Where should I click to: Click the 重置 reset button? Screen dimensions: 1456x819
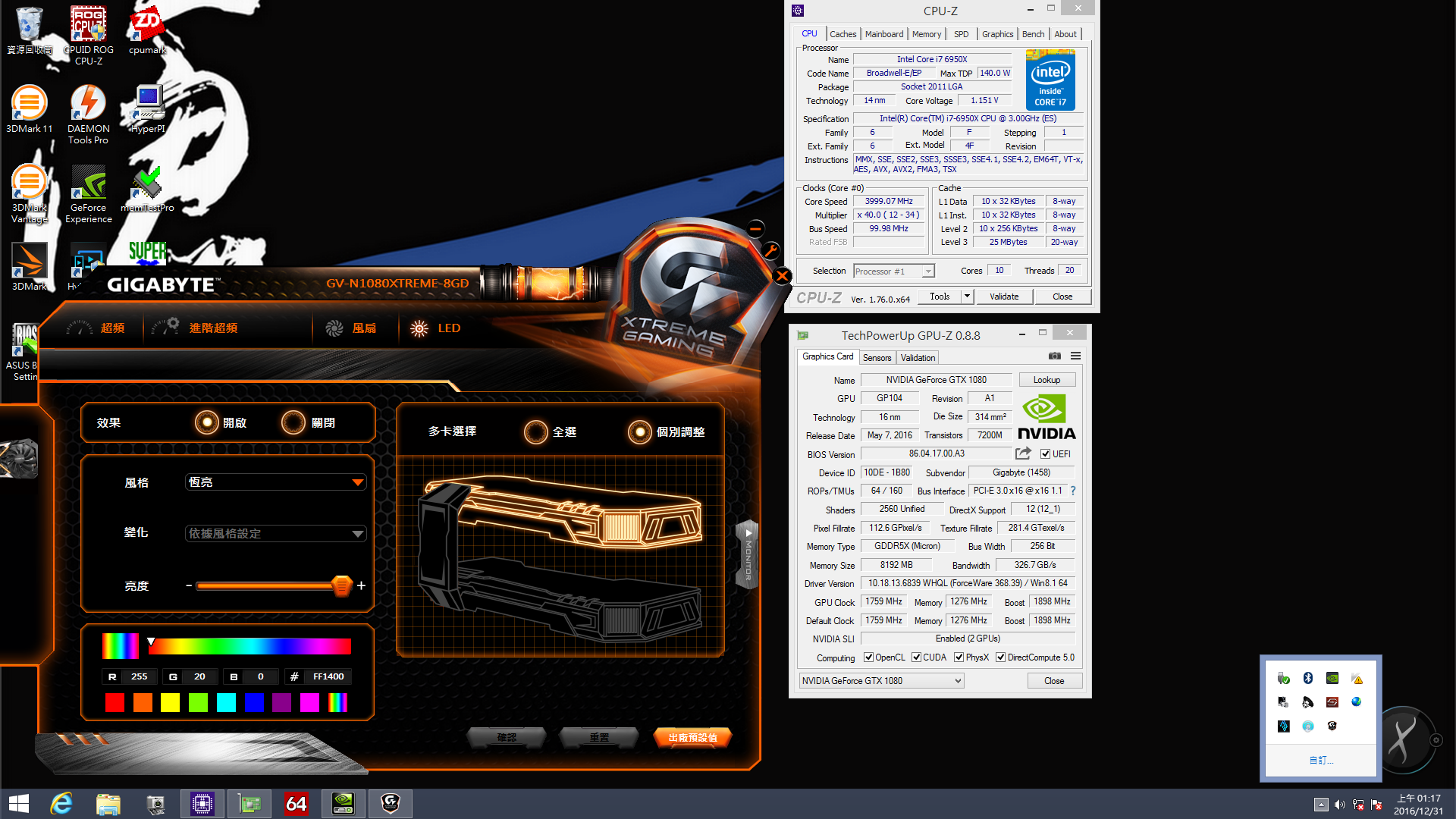[599, 737]
